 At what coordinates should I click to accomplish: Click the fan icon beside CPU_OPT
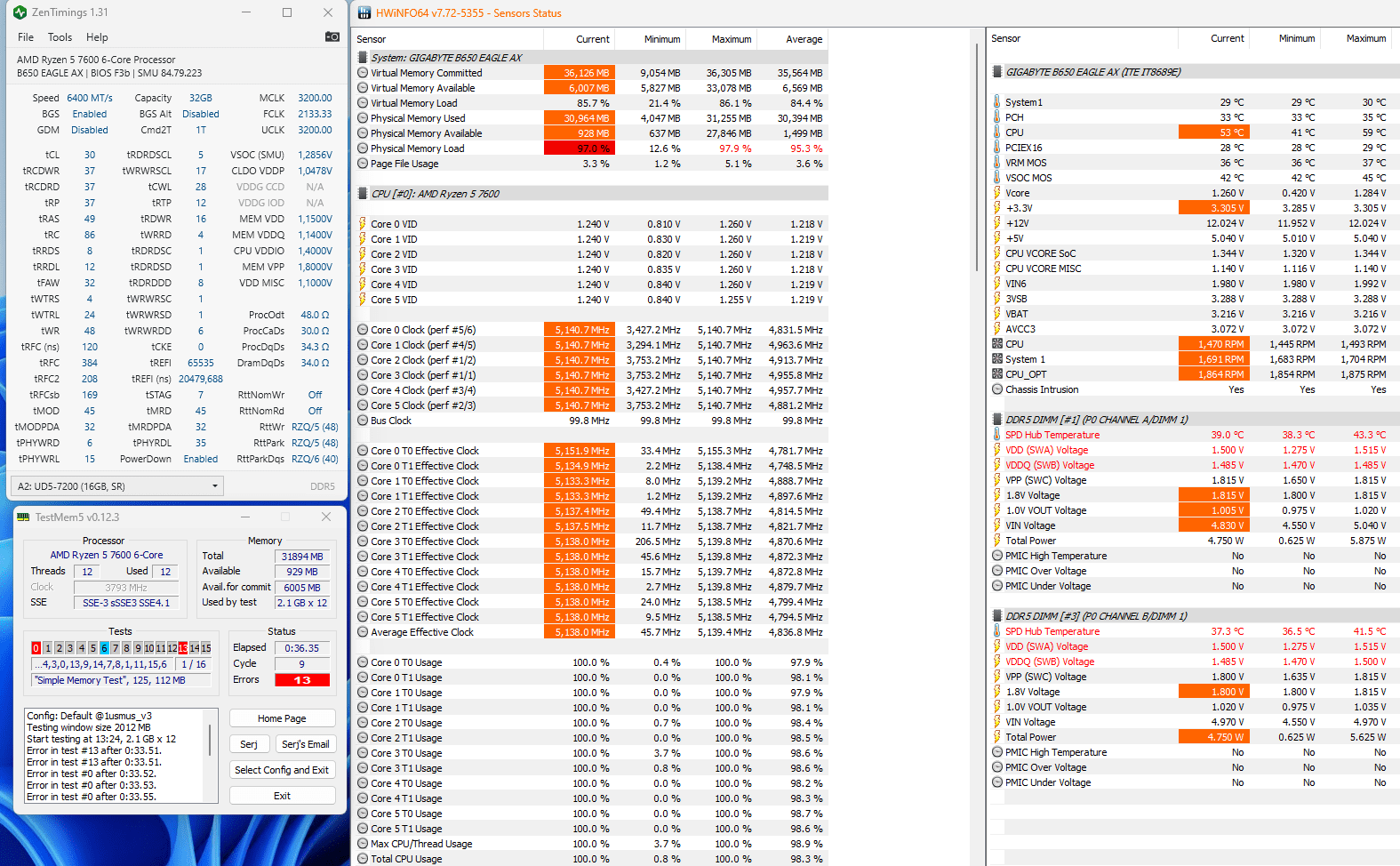(x=997, y=374)
